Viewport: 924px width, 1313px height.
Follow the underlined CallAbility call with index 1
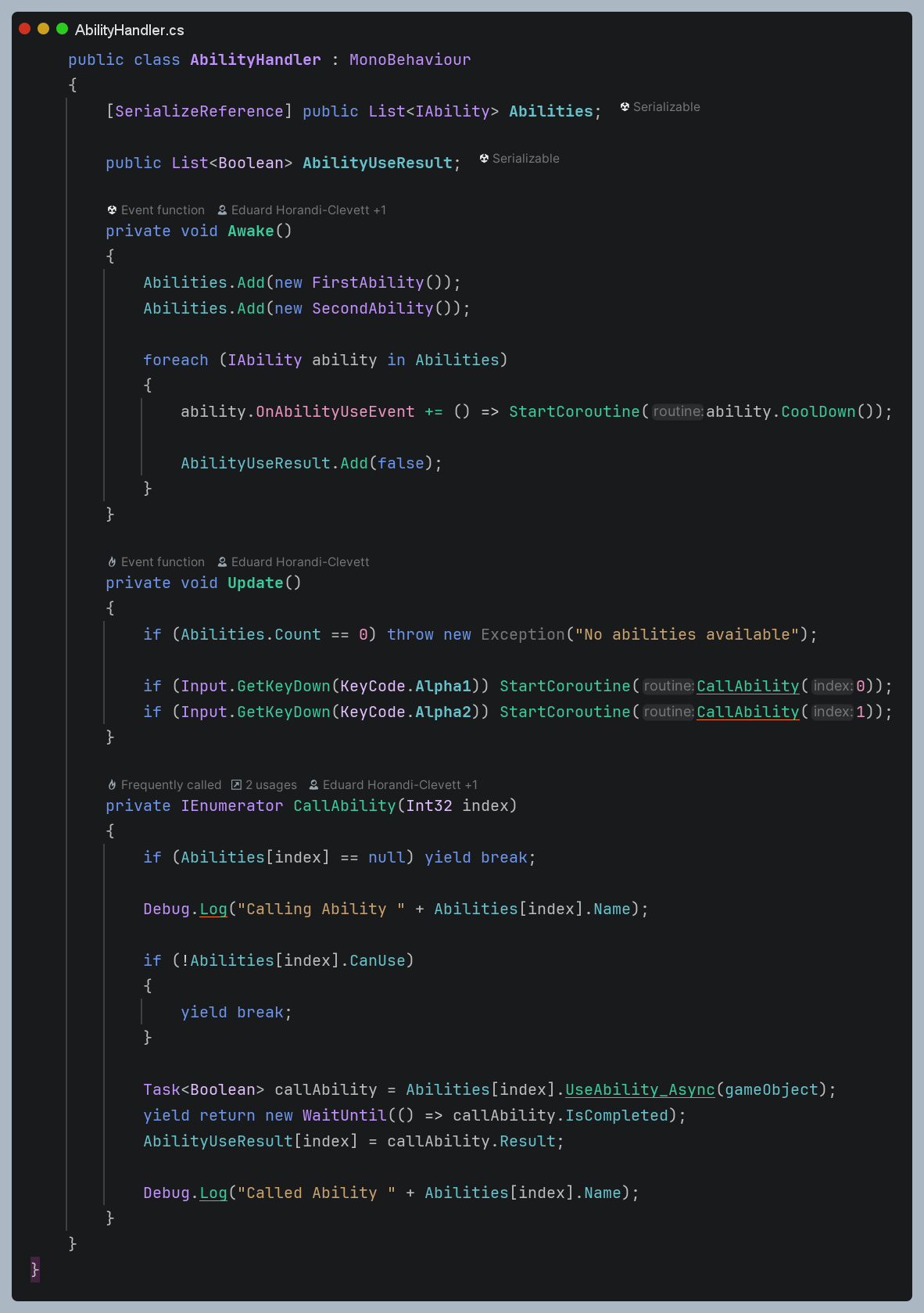click(747, 712)
